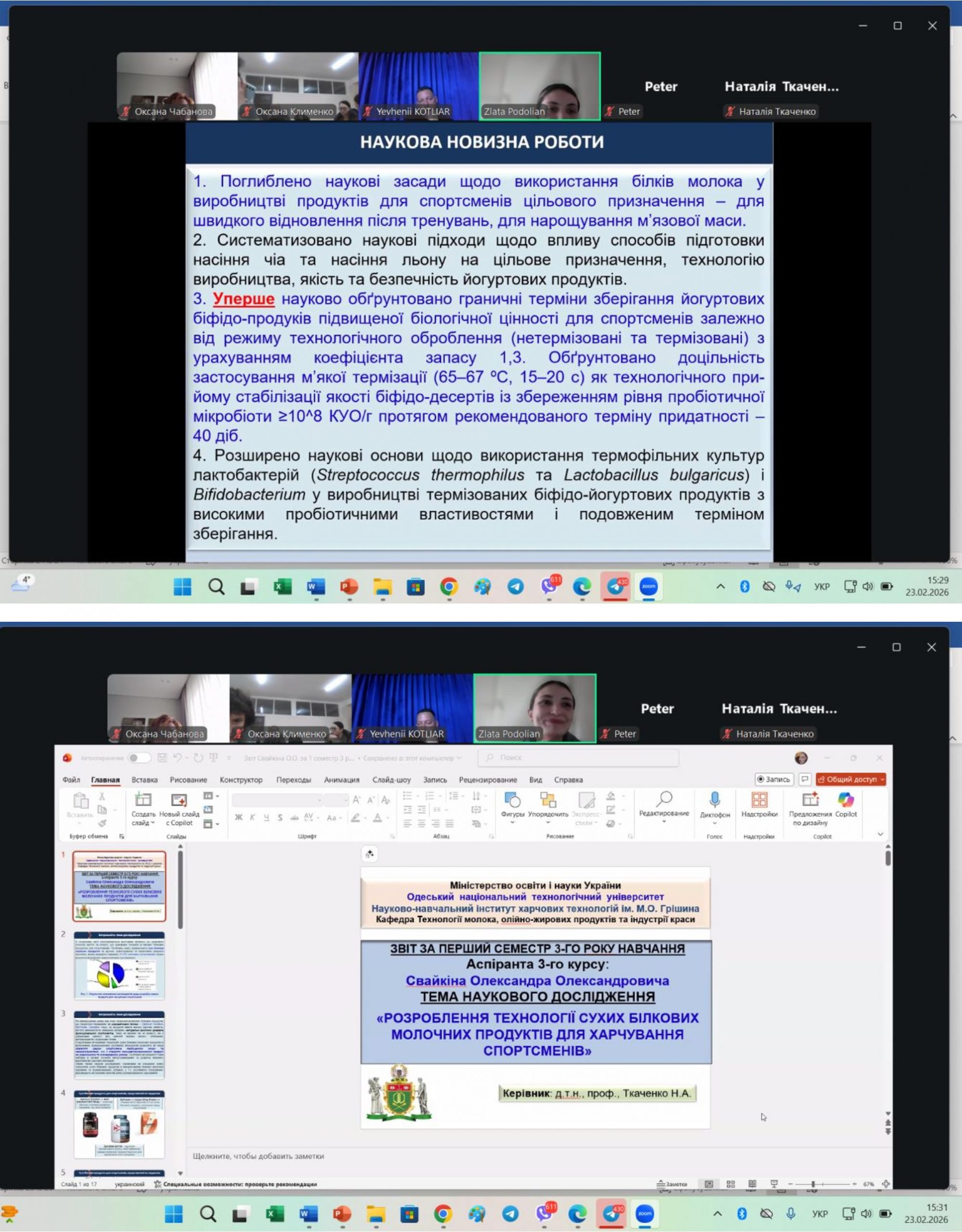Open Предложения по дизайну design ideas

pos(810,800)
